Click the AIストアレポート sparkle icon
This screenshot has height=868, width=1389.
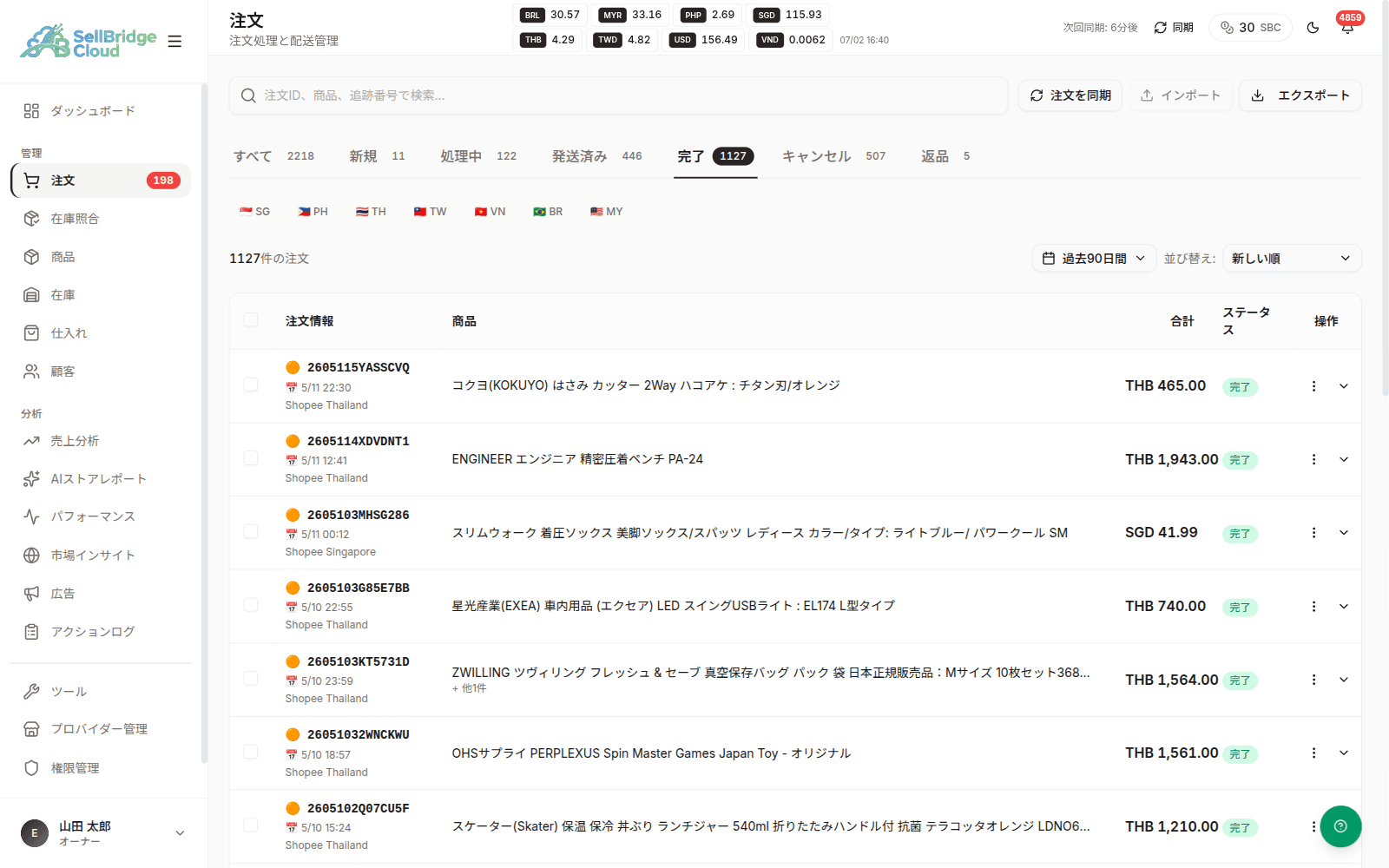click(x=31, y=479)
